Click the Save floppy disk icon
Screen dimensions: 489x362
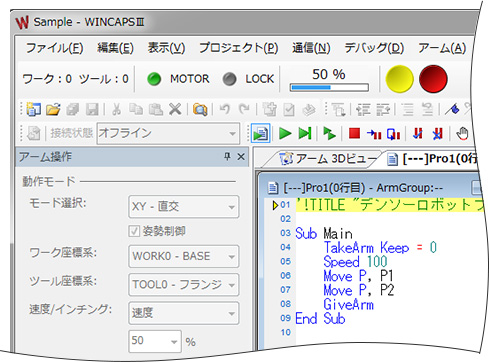click(x=92, y=109)
